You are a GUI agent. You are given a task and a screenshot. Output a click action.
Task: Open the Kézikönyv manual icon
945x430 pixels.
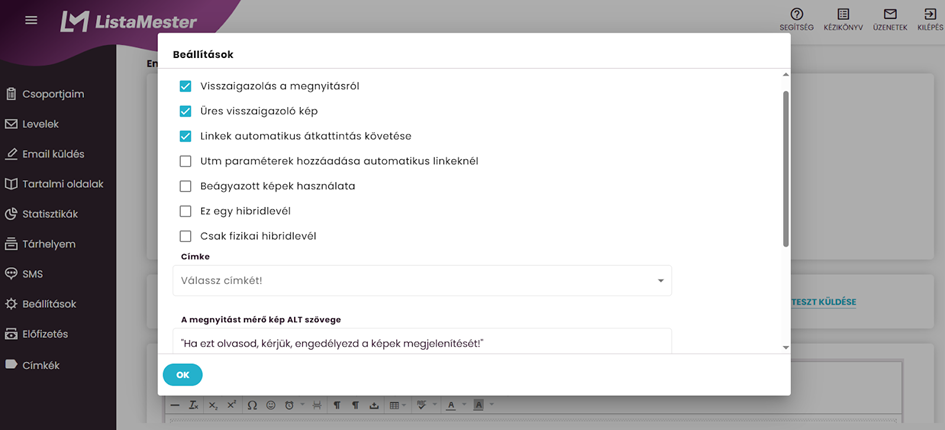point(842,18)
